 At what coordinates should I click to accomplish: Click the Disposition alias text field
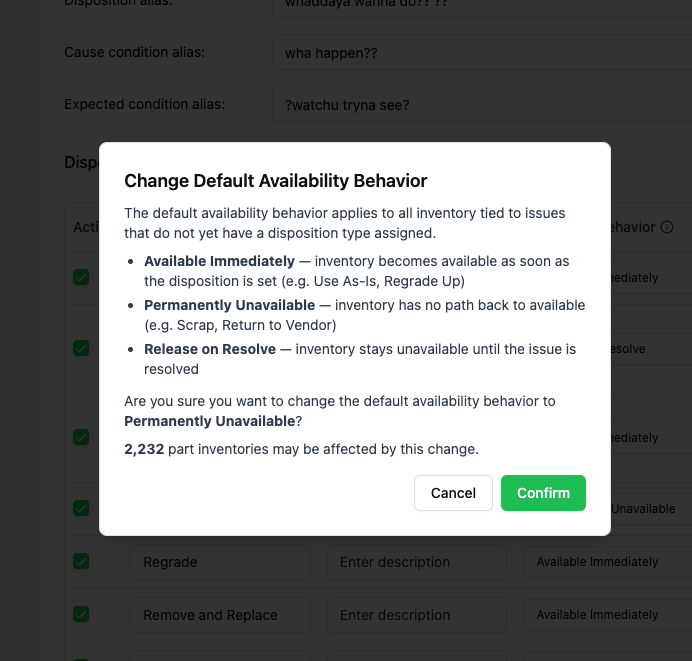[x=480, y=6]
